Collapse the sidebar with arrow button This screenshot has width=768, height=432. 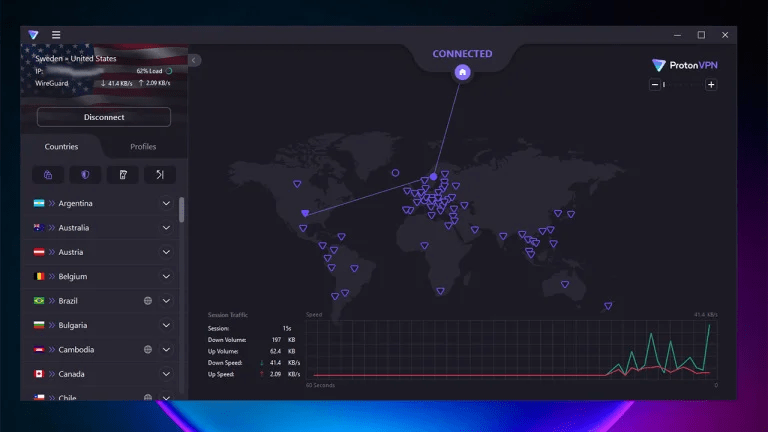pyautogui.click(x=194, y=60)
